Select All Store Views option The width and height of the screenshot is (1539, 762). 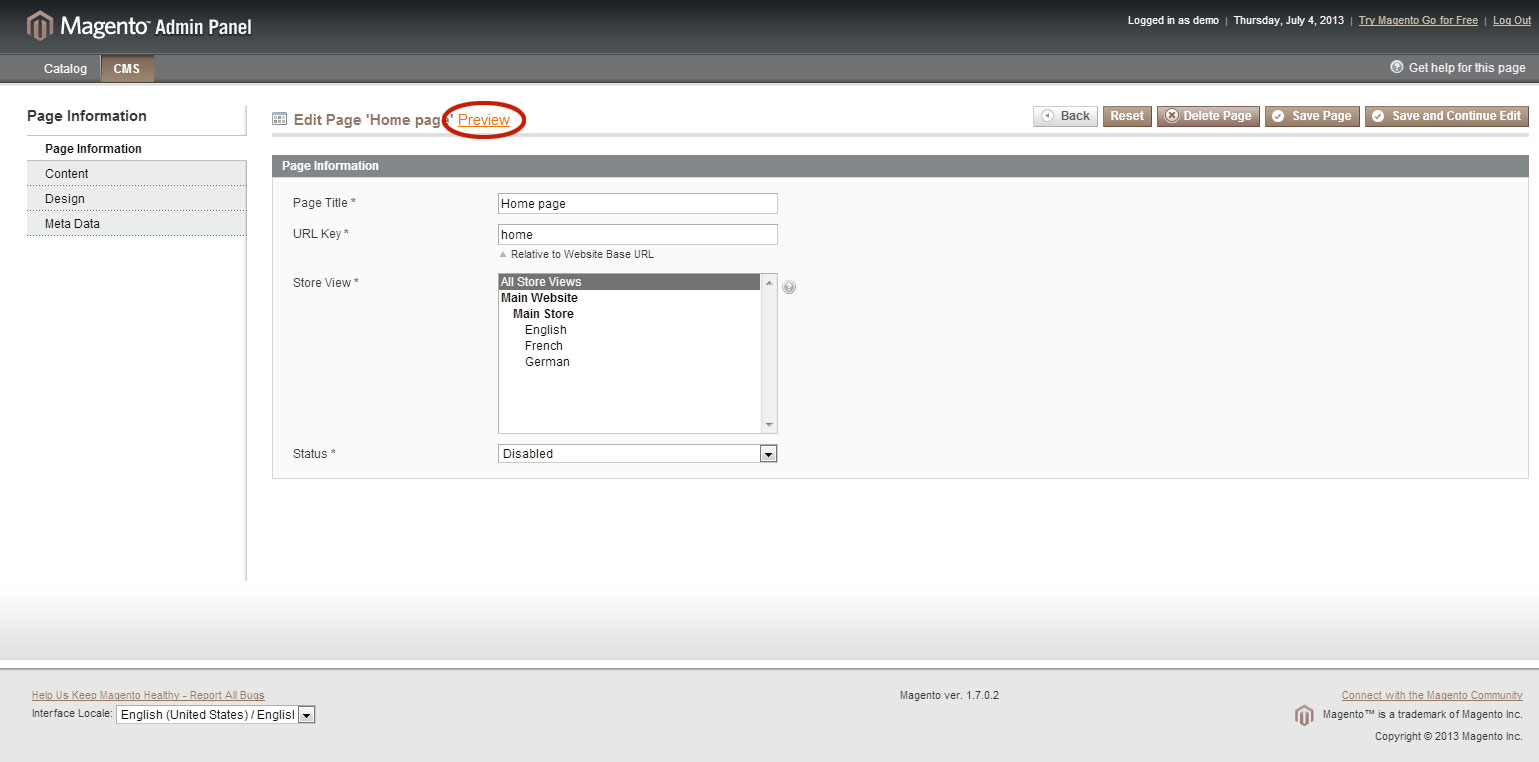click(x=630, y=282)
